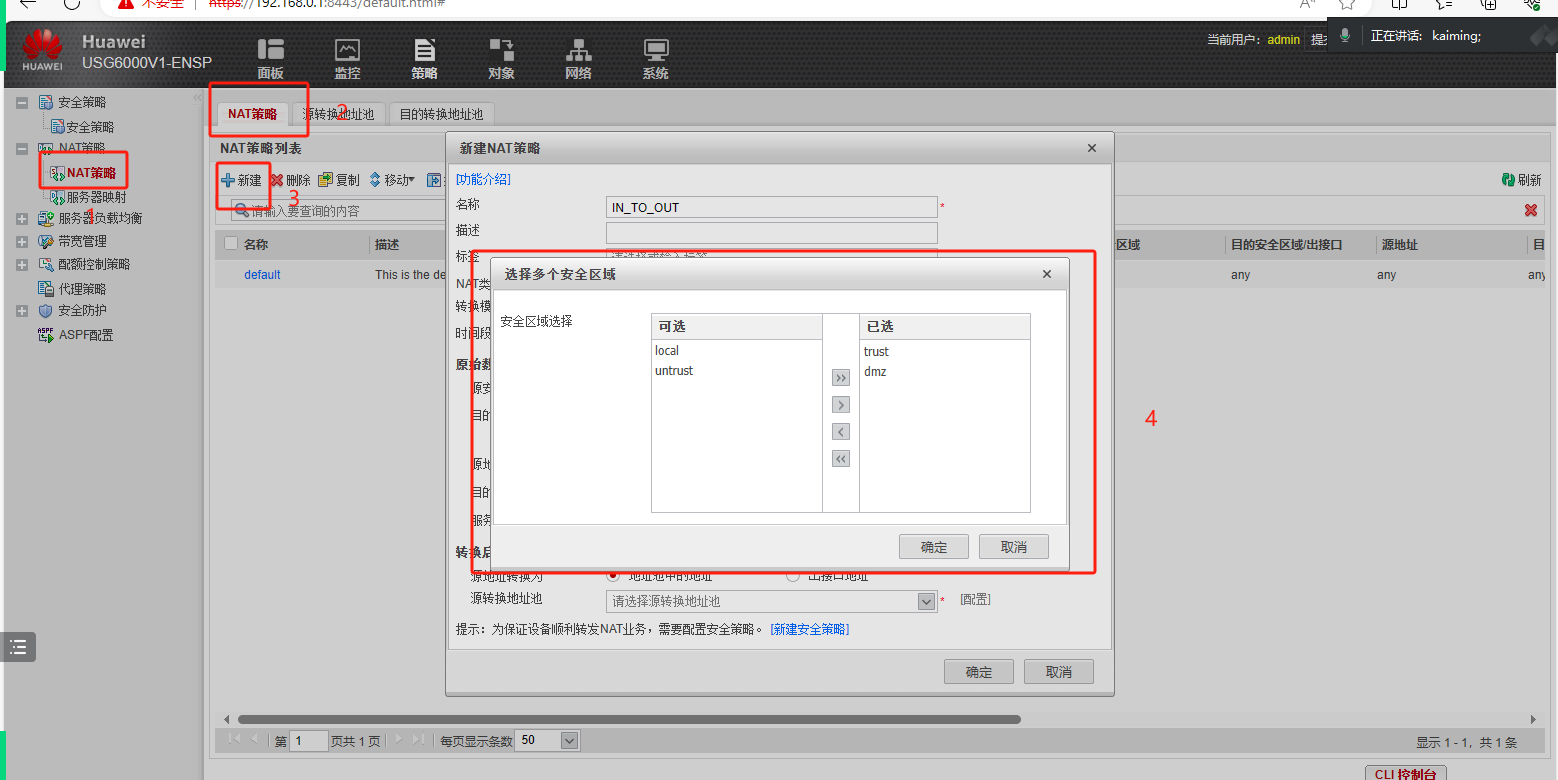Move selected zone right with > button
This screenshot has height=780, width=1558.
coord(841,405)
